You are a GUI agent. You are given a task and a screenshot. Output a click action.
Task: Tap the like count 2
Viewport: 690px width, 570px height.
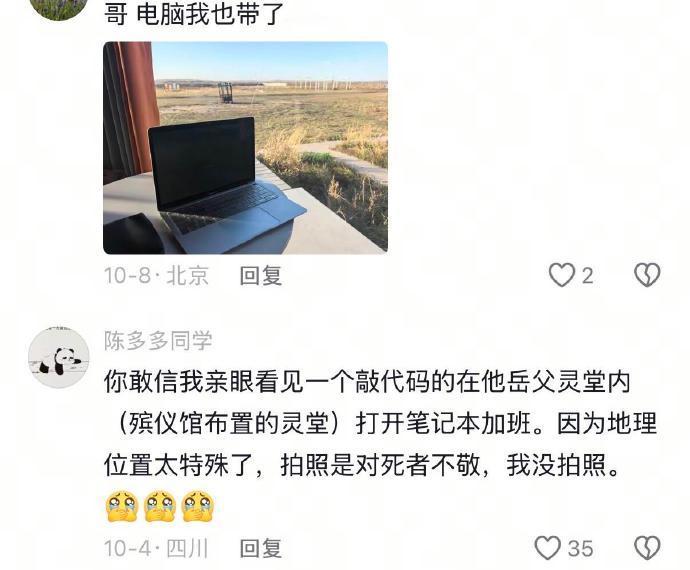(587, 276)
